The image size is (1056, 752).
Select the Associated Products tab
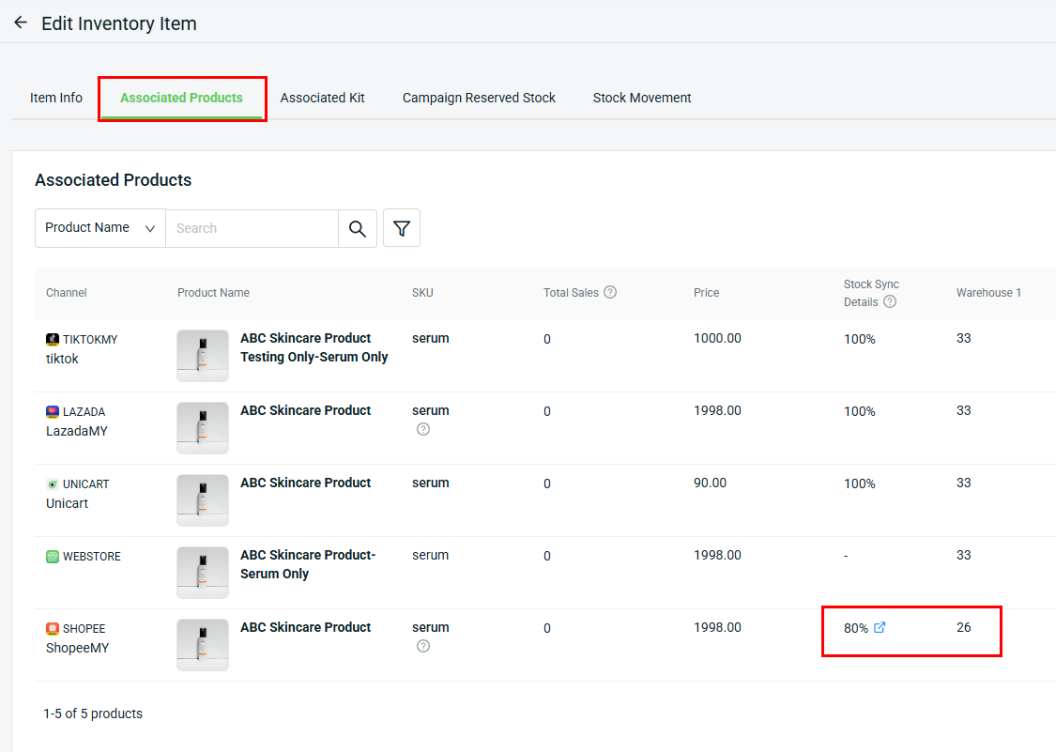[x=181, y=98]
